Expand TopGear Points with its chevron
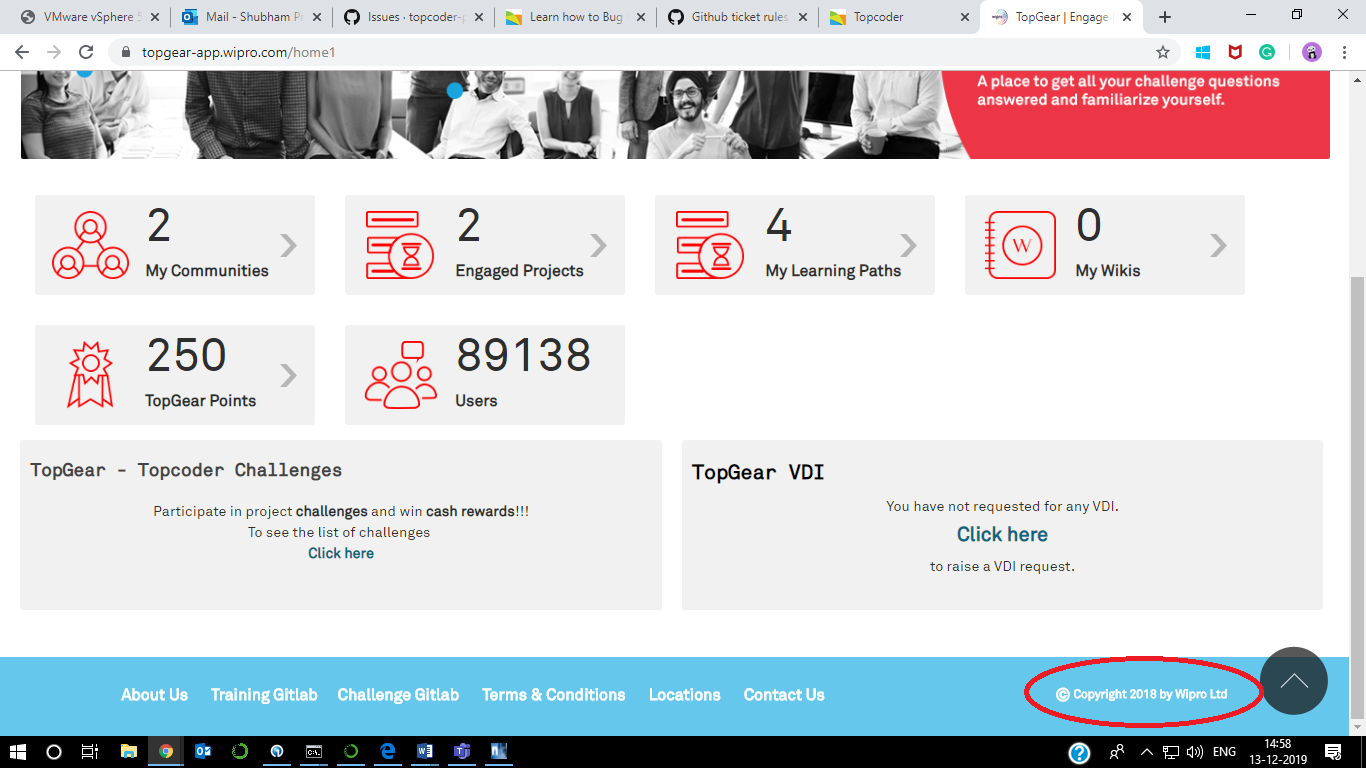1366x768 pixels. pos(289,375)
